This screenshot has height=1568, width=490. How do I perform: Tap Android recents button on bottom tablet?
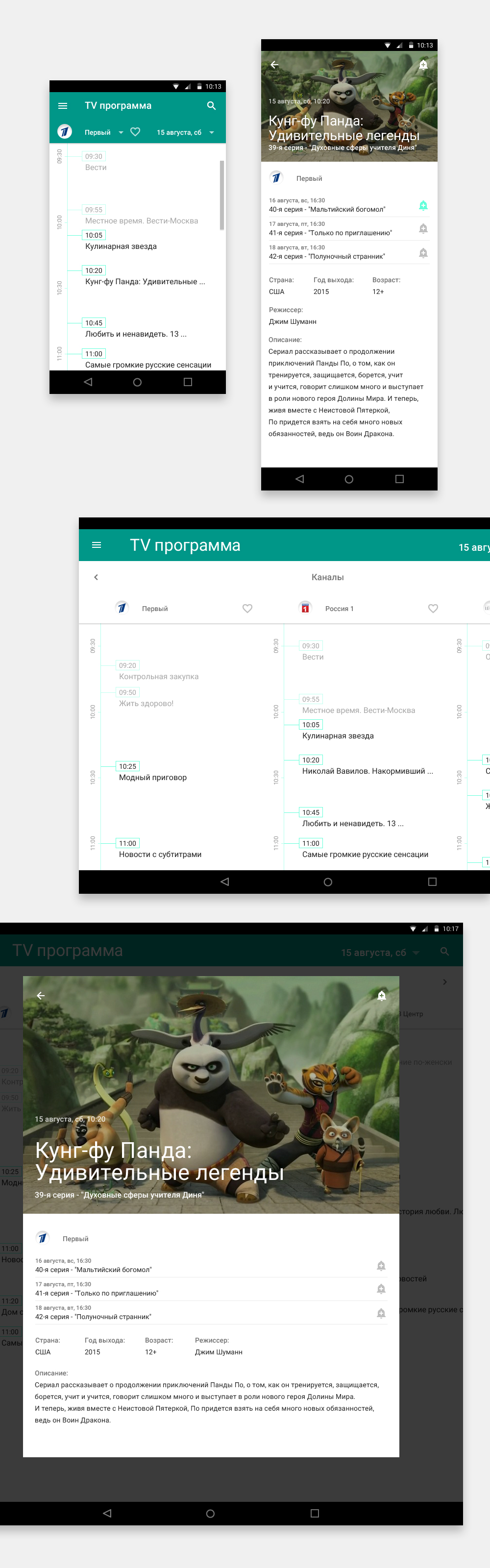click(x=315, y=1513)
